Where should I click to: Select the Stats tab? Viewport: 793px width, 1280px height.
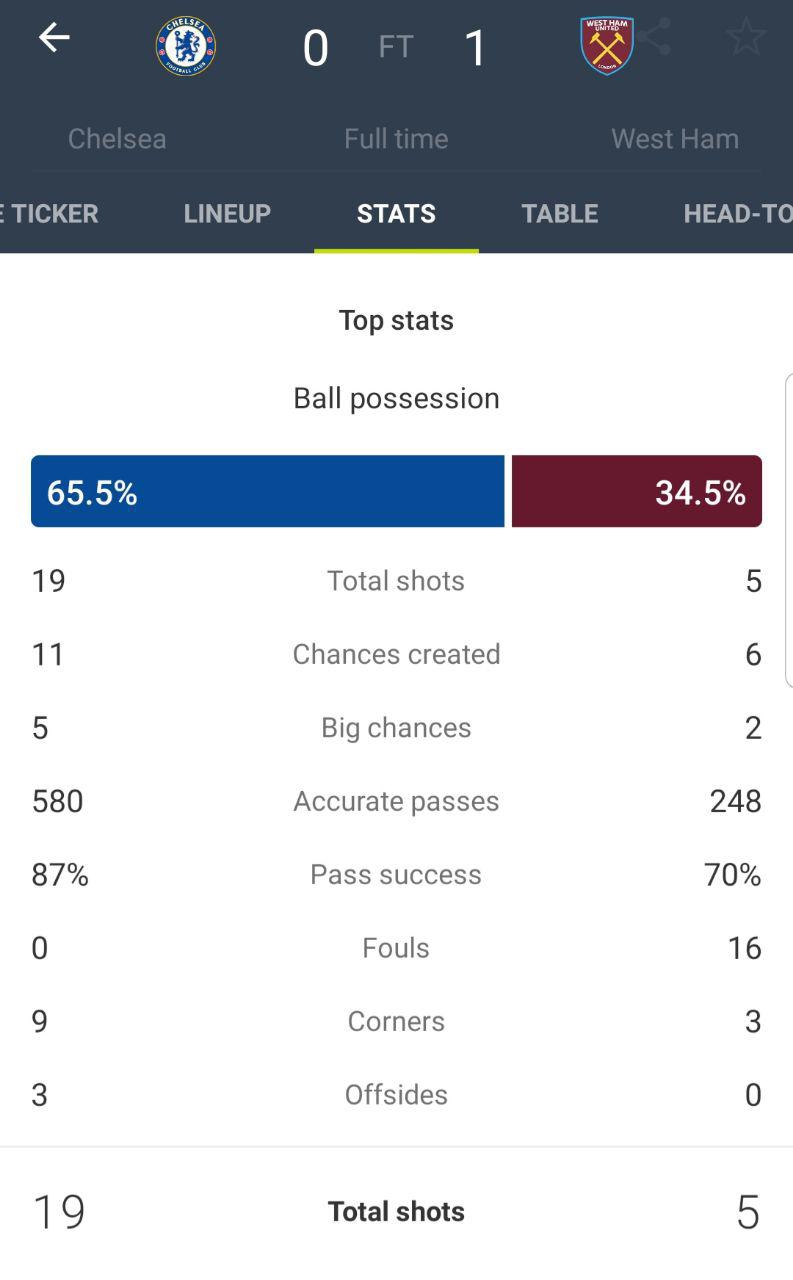tap(396, 213)
